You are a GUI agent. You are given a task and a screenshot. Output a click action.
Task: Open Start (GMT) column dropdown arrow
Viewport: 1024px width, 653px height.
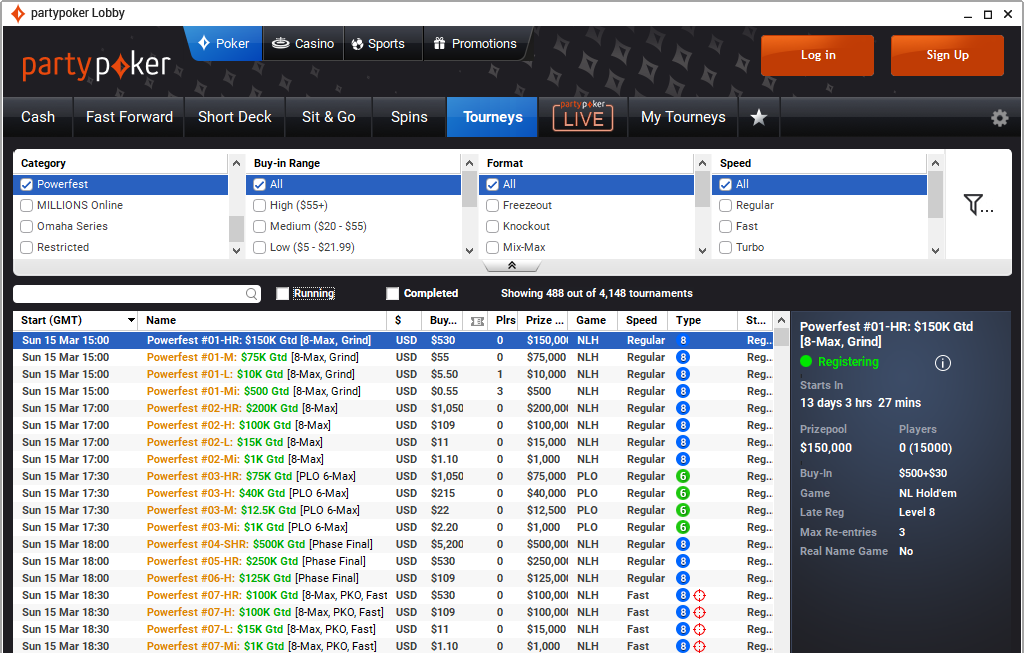point(131,320)
